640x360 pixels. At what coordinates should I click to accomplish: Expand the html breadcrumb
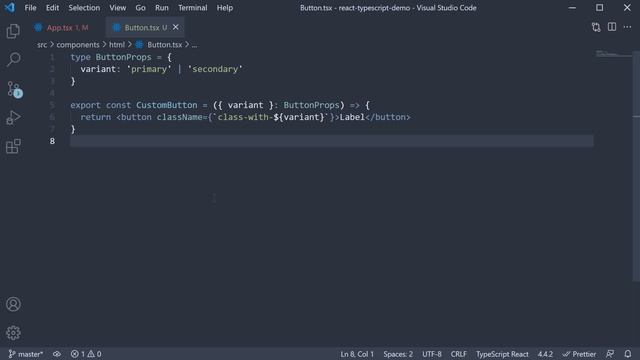117,45
